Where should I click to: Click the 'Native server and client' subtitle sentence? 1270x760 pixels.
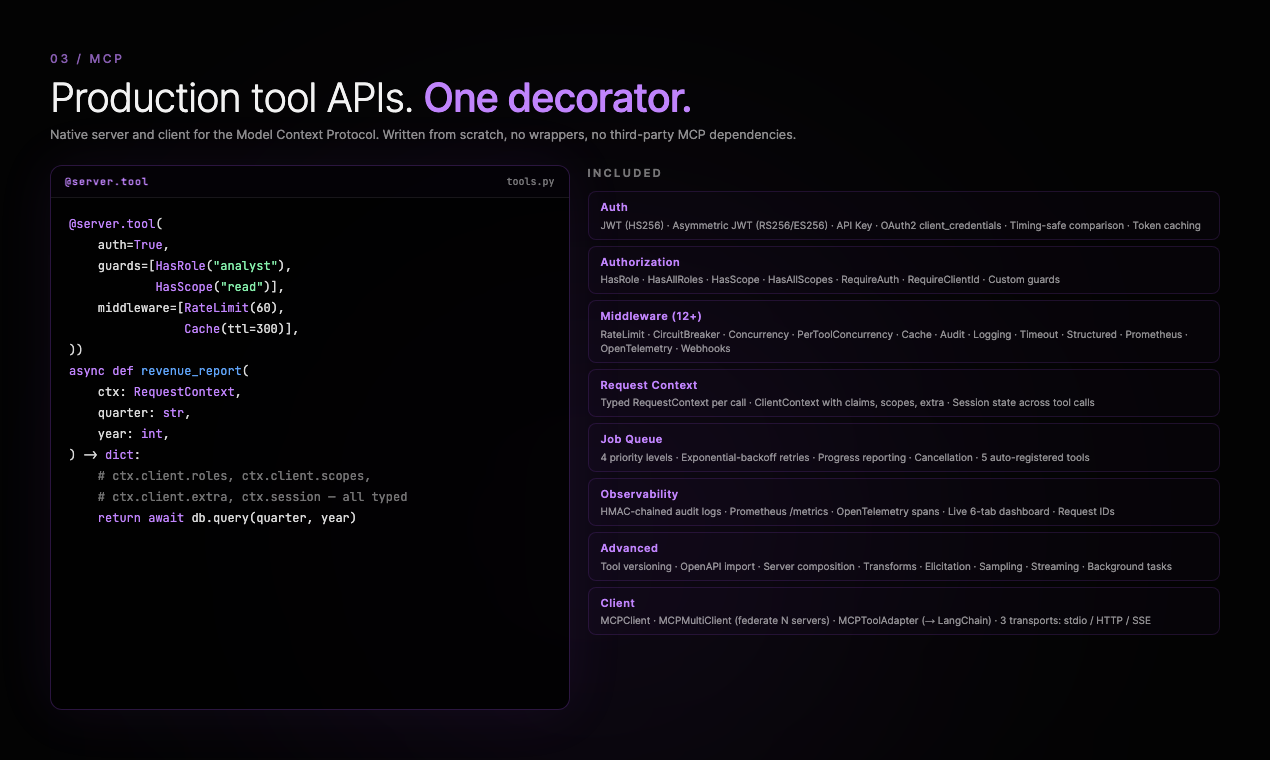pos(423,134)
